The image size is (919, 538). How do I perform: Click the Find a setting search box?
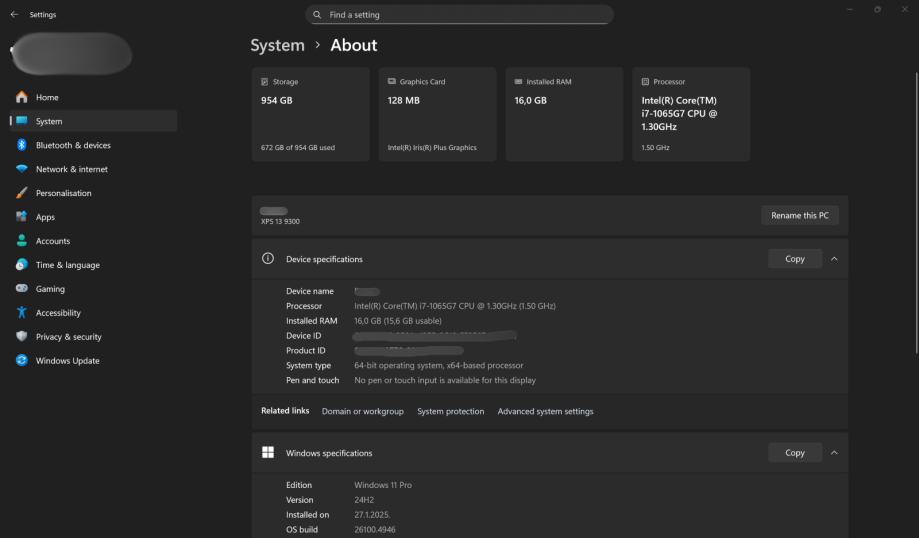point(459,15)
